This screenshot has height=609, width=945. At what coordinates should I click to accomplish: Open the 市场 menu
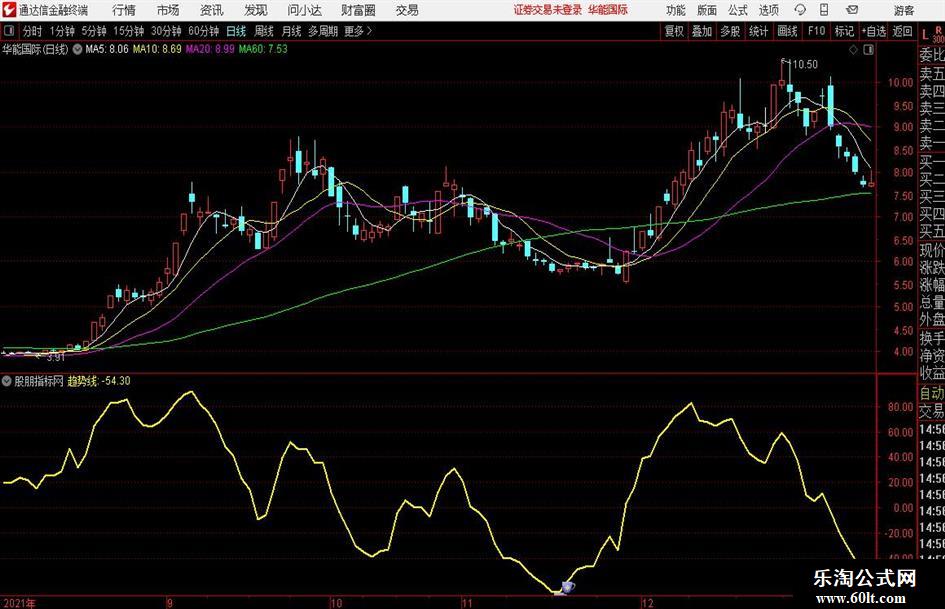(x=168, y=10)
